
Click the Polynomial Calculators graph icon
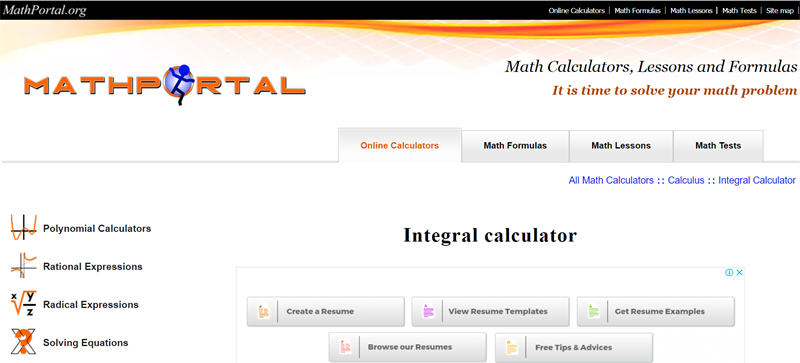coord(24,228)
